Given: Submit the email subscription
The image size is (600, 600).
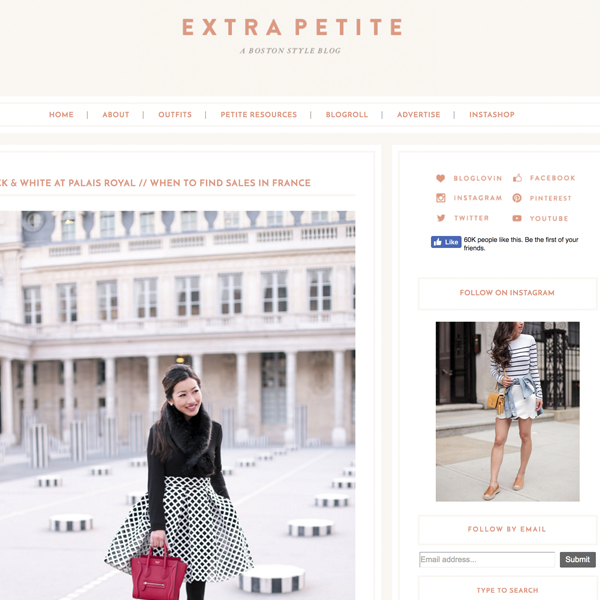Looking at the screenshot, I should [x=577, y=559].
